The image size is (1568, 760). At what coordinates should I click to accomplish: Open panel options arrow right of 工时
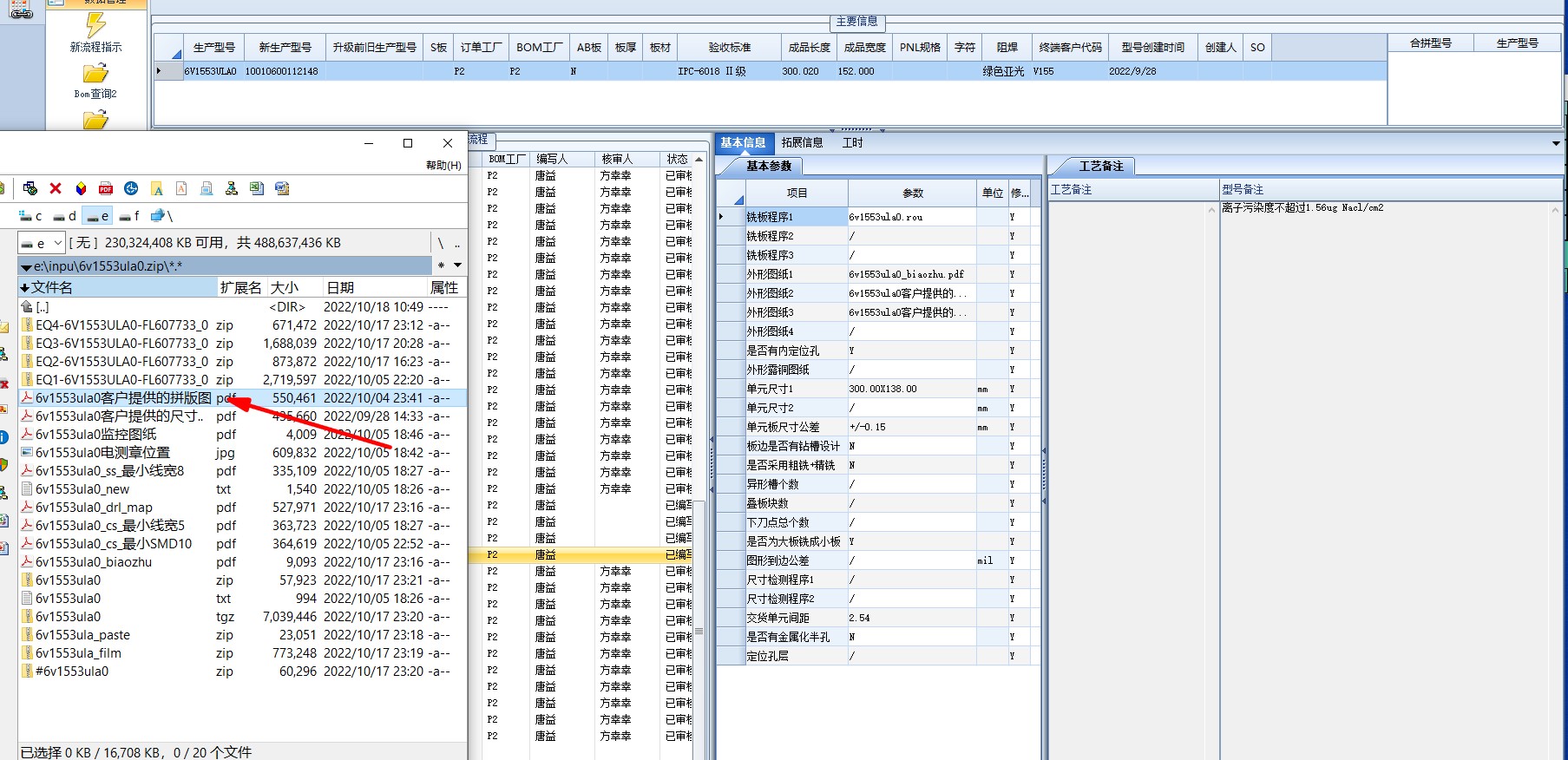[x=1556, y=143]
